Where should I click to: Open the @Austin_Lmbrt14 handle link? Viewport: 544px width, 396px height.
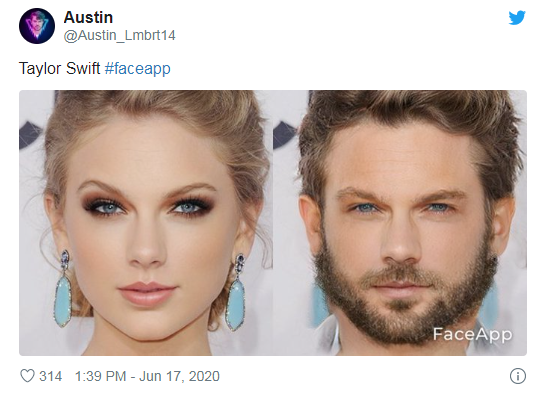[119, 35]
